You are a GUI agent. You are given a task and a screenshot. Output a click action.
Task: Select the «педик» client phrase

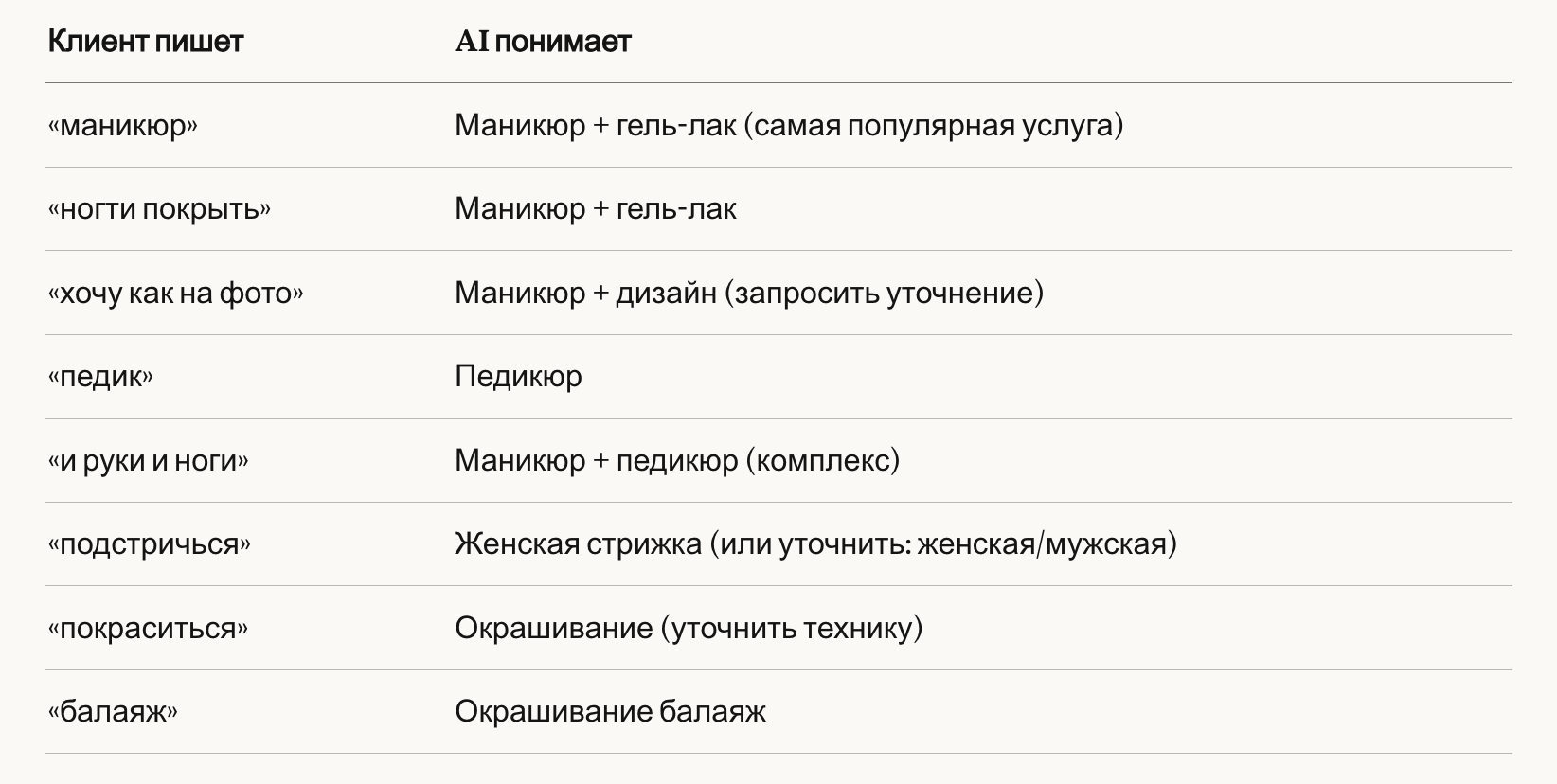coord(99,377)
